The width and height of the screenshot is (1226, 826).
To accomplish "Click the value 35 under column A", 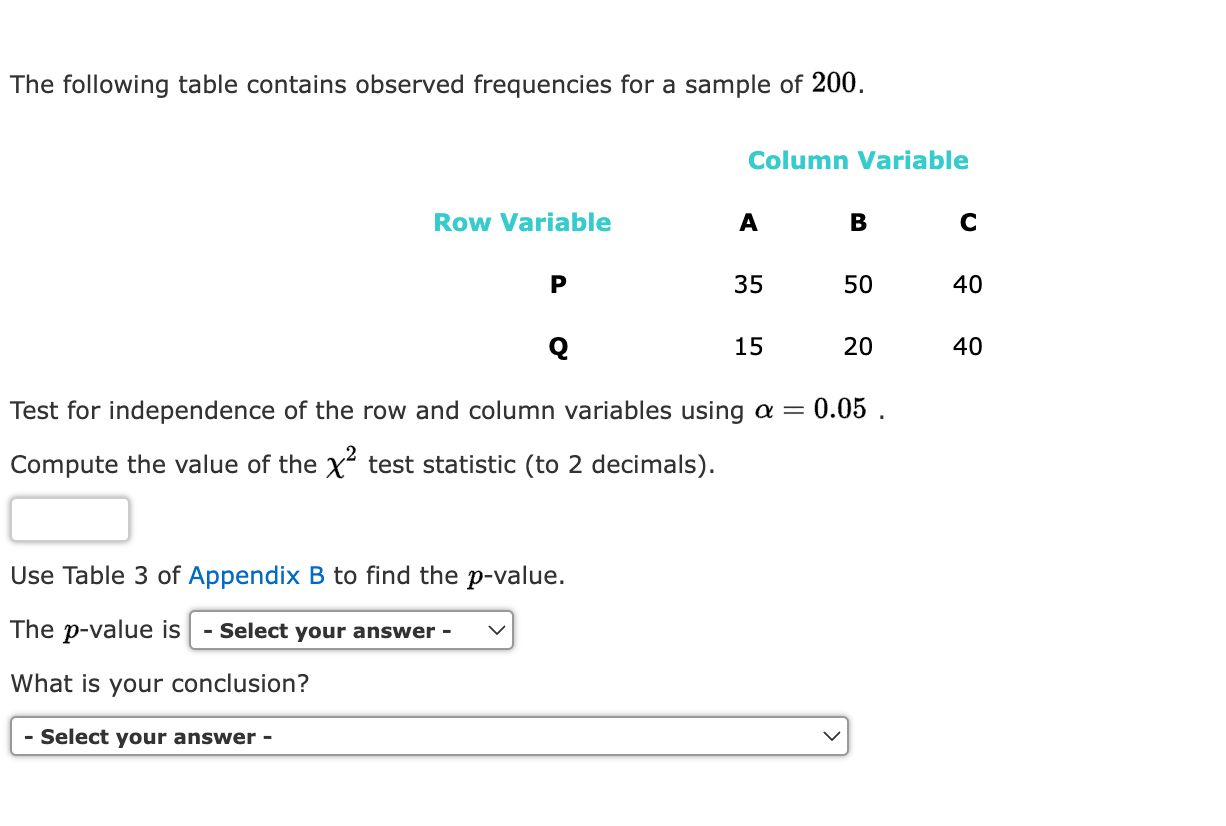I will (748, 284).
